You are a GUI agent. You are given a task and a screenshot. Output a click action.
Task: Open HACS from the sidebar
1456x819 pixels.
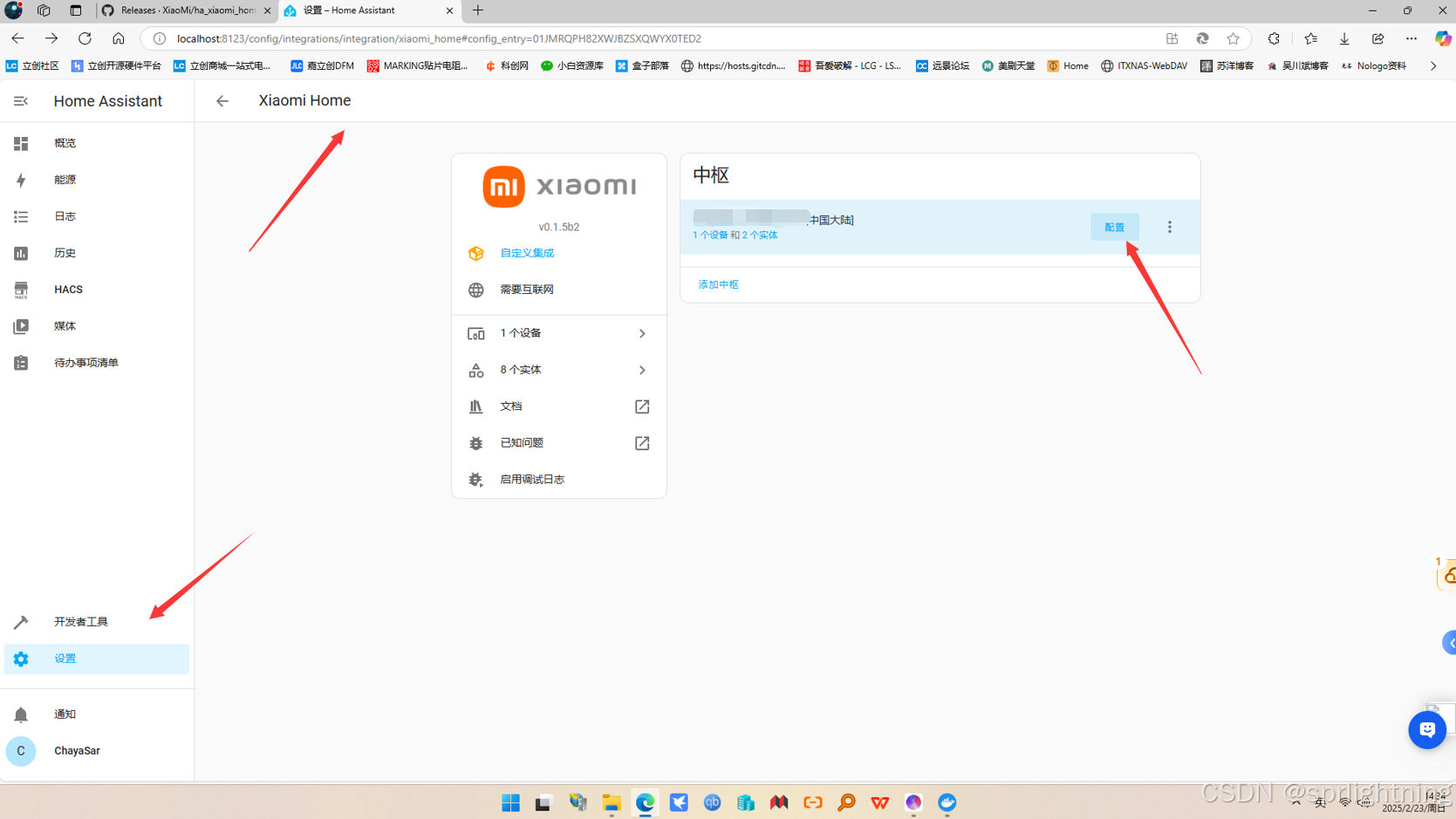tap(97, 290)
